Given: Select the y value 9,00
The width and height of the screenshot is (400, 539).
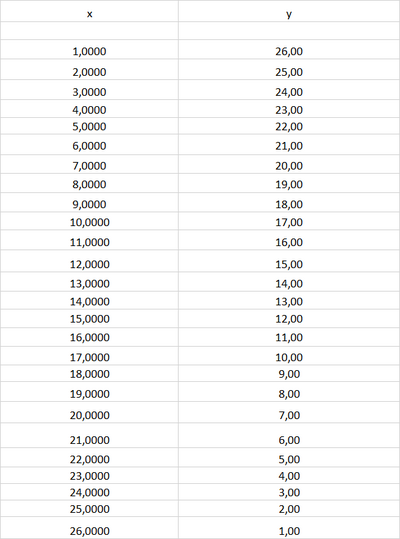Looking at the screenshot, I should [289, 373].
